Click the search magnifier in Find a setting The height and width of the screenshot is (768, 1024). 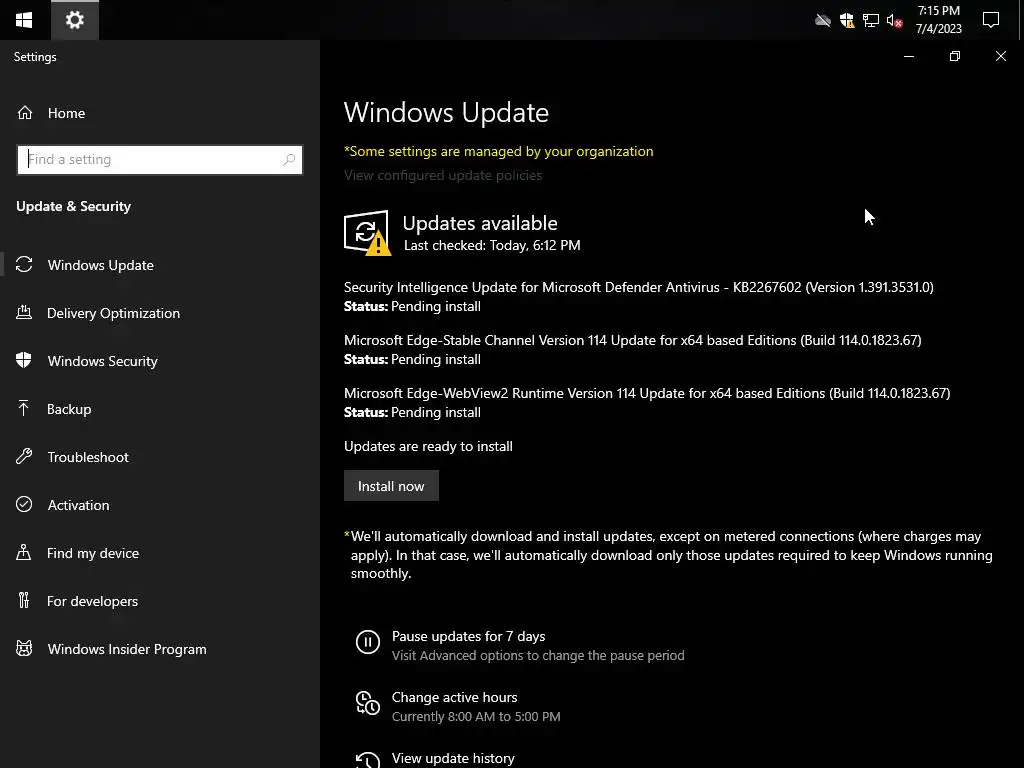(x=289, y=159)
